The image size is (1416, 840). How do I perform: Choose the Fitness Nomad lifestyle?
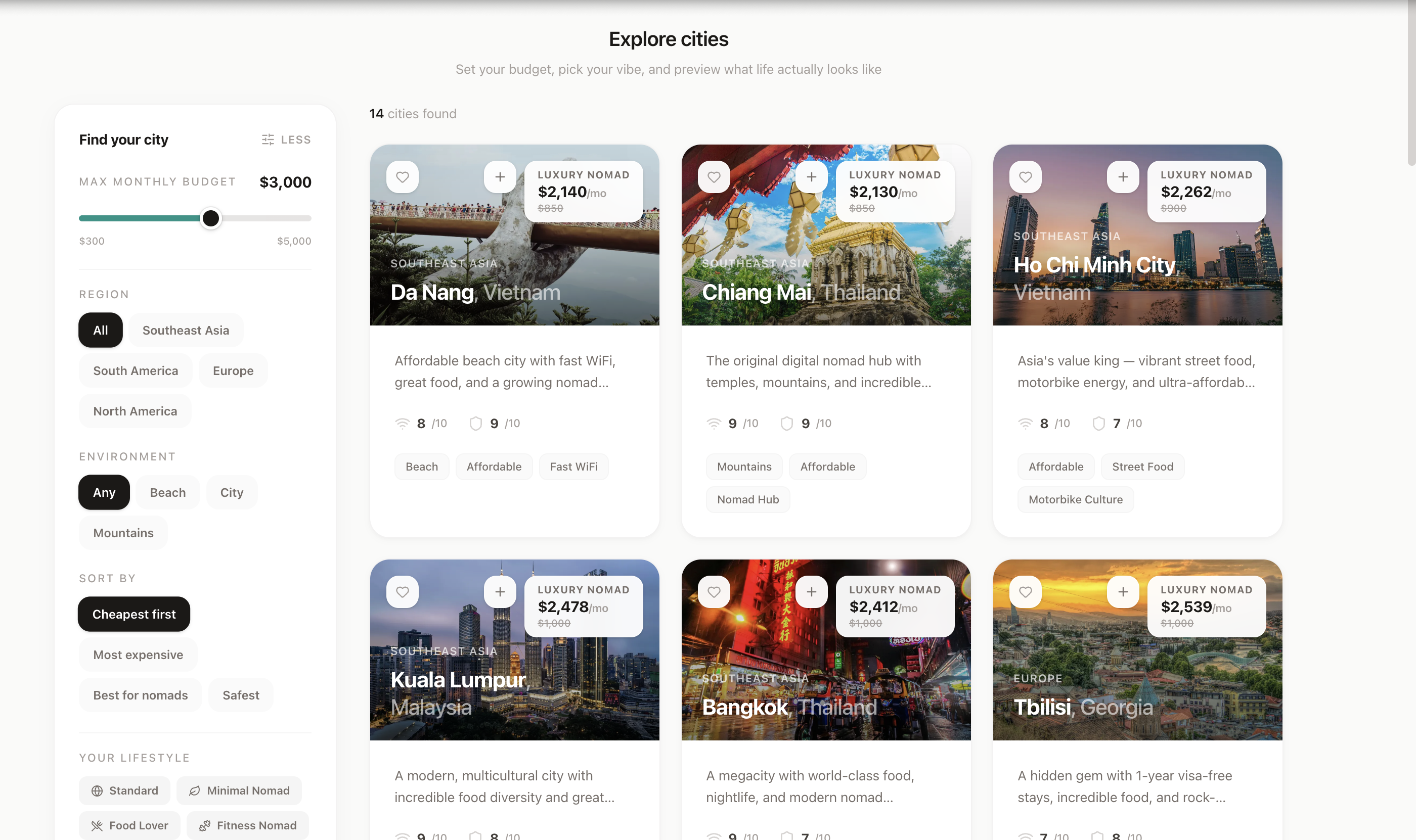coord(247,826)
